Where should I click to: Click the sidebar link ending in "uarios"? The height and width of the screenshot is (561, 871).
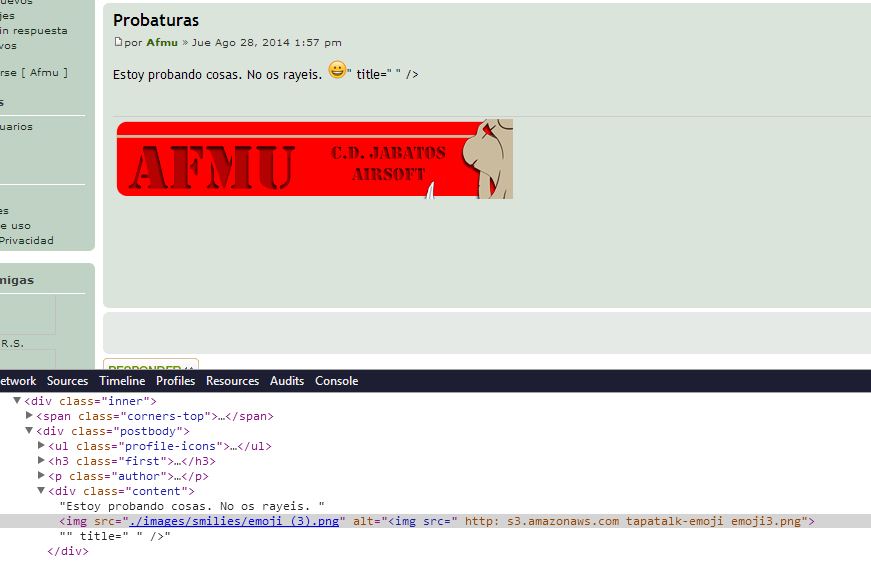pyautogui.click(x=16, y=127)
